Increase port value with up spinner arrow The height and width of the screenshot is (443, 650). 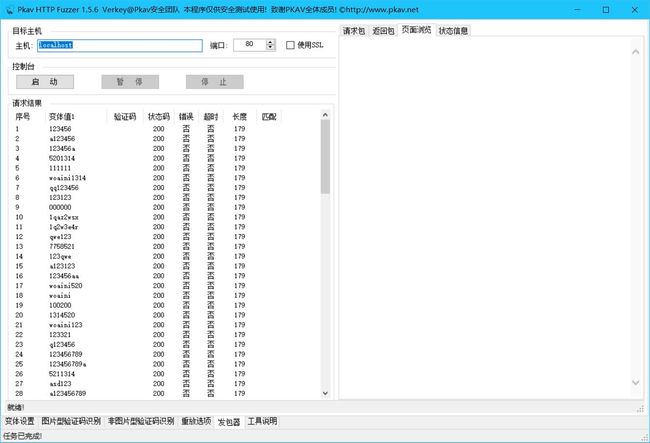pos(270,42)
